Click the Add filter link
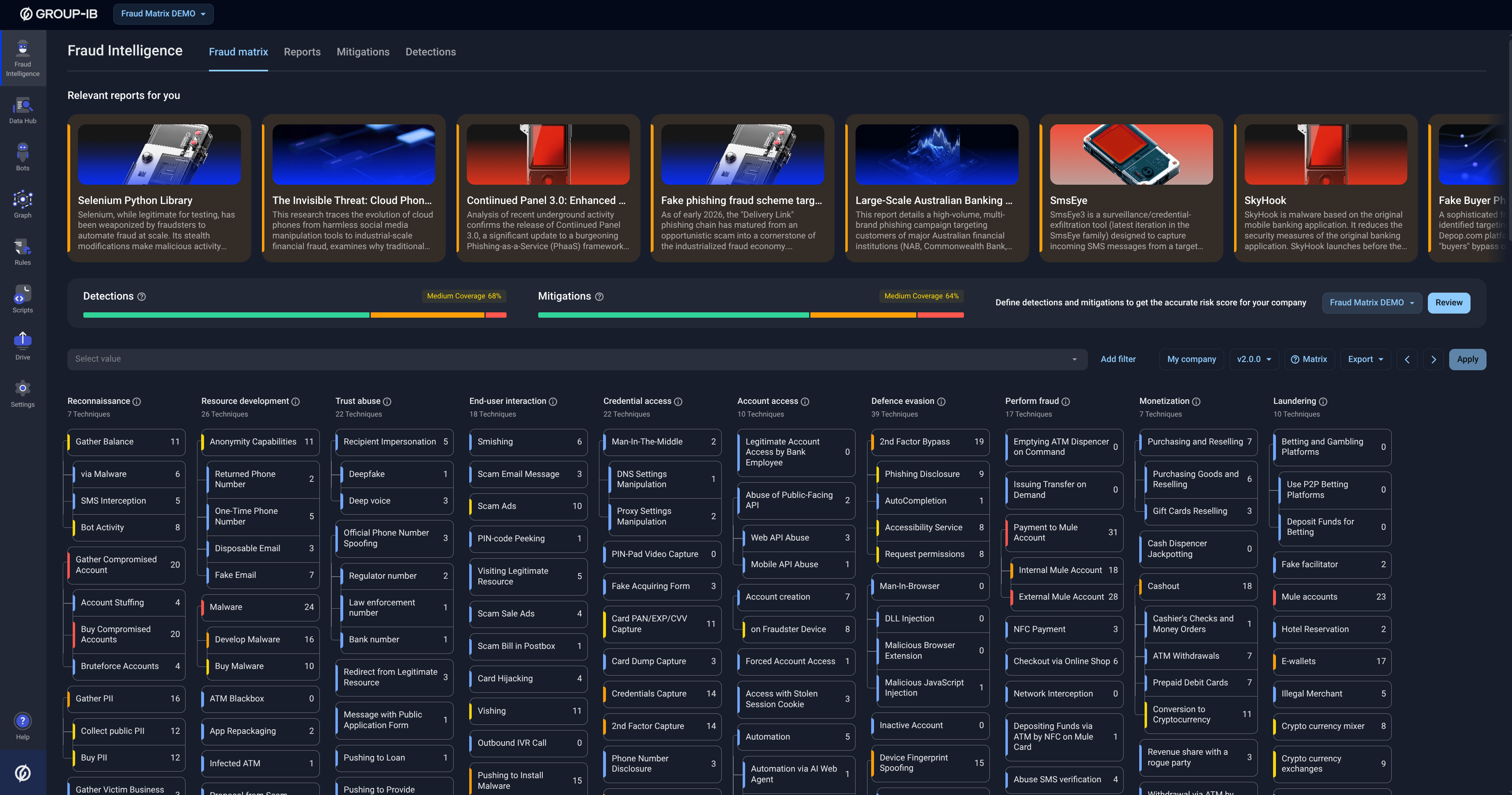 1117,359
